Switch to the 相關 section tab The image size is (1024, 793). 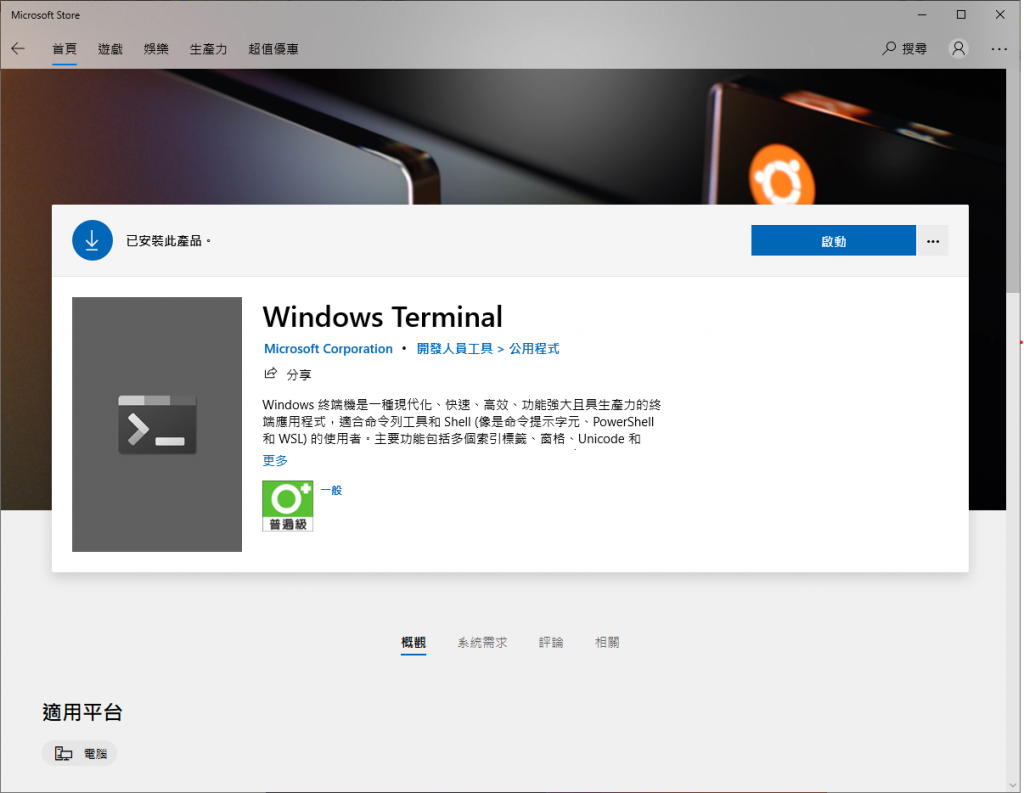pyautogui.click(x=607, y=642)
